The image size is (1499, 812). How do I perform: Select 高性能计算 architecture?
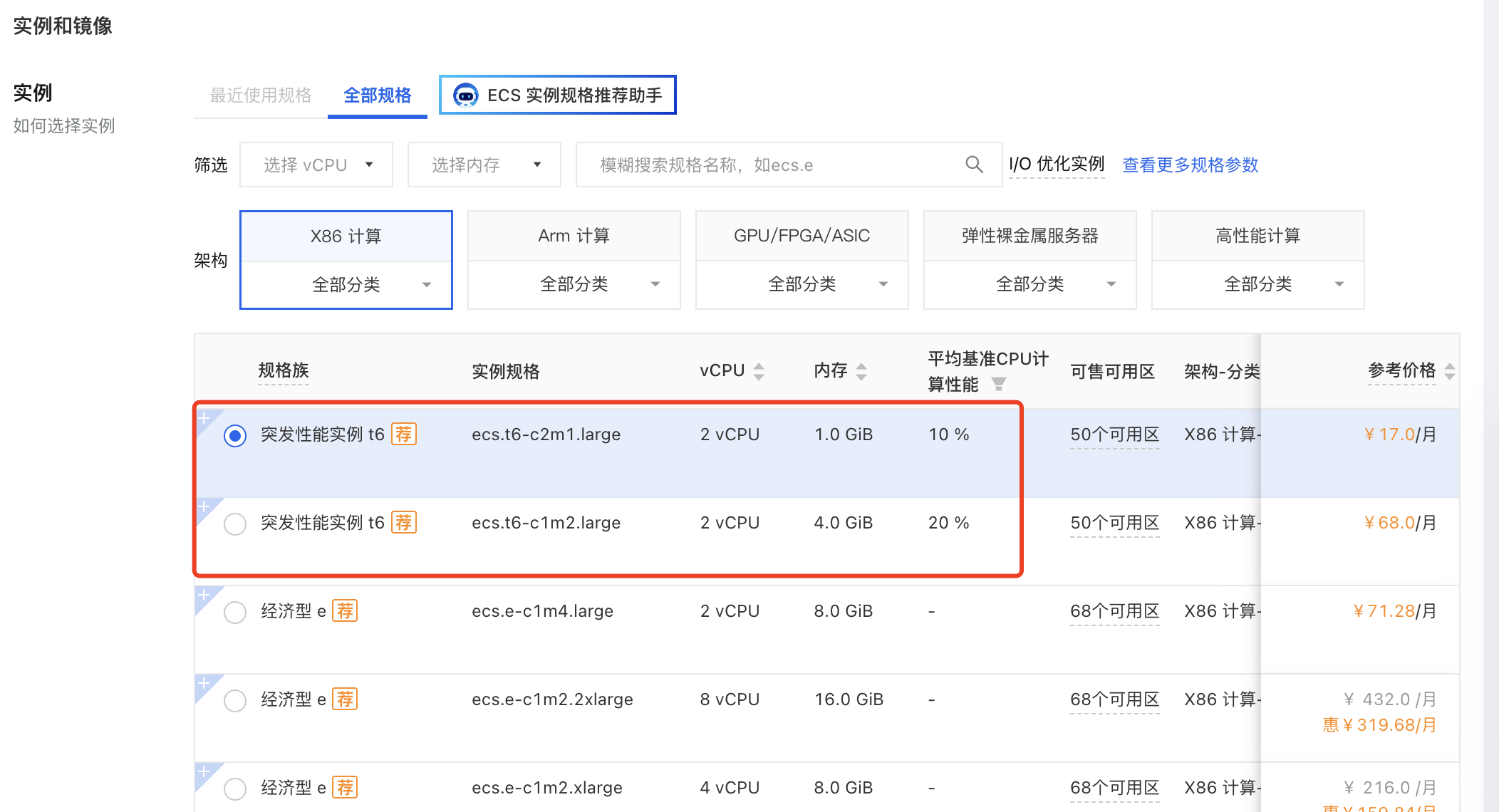click(1258, 236)
